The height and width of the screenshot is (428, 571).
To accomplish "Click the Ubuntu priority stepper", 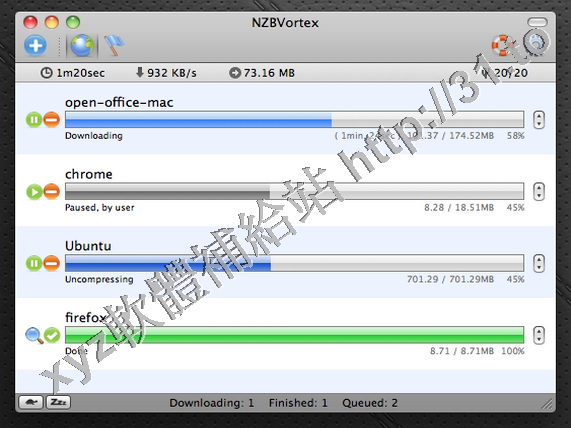I will click(x=539, y=263).
